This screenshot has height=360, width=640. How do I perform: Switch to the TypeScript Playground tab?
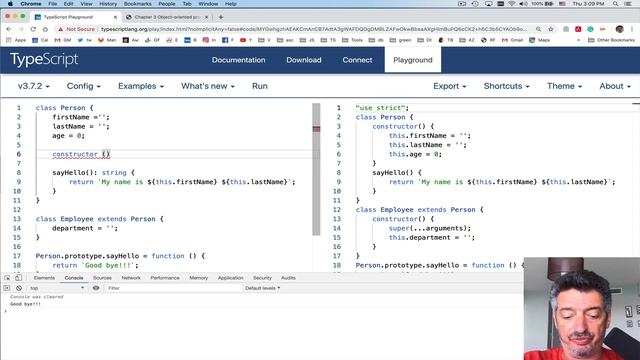76,17
